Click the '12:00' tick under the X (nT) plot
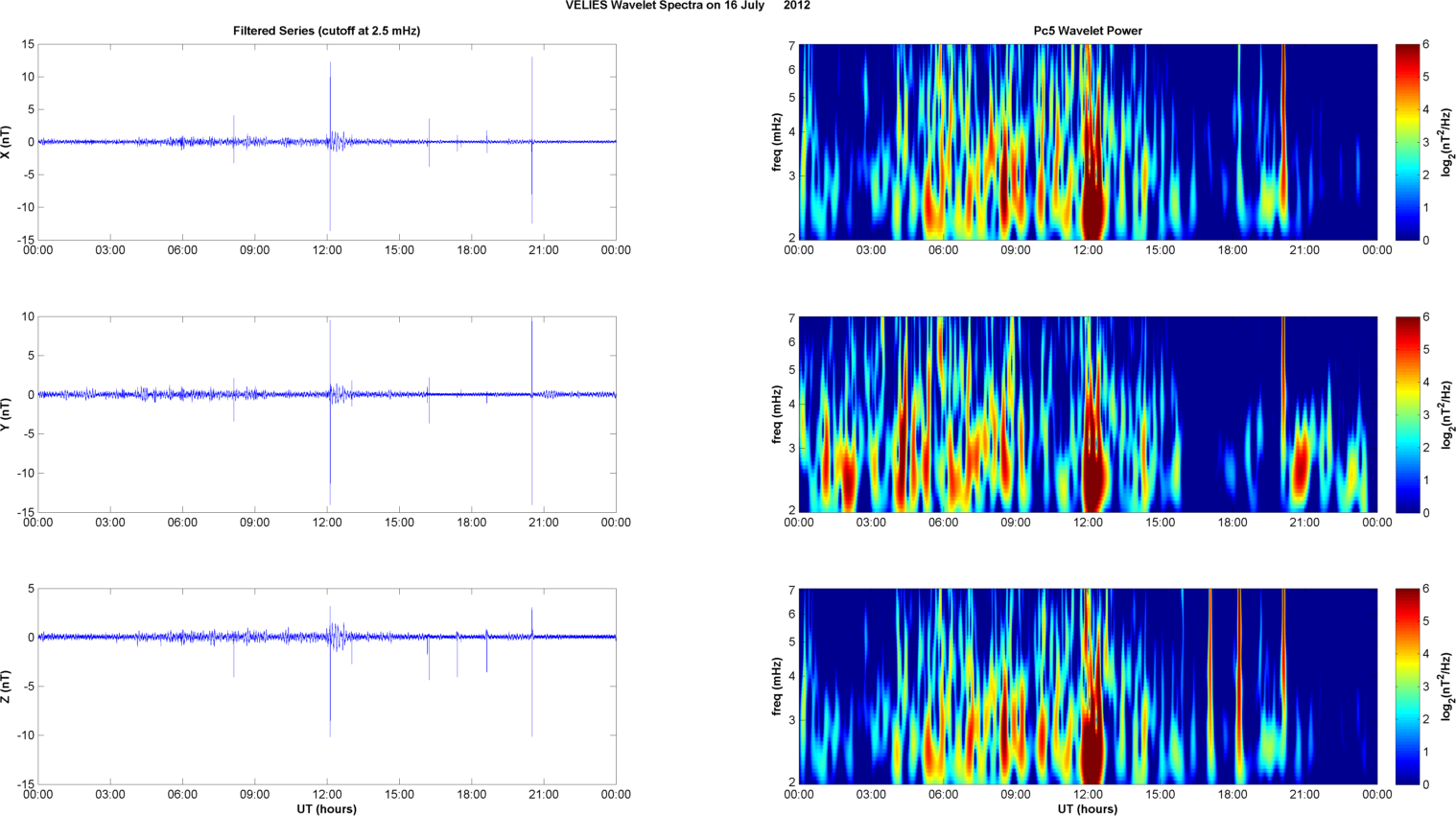 pos(327,250)
